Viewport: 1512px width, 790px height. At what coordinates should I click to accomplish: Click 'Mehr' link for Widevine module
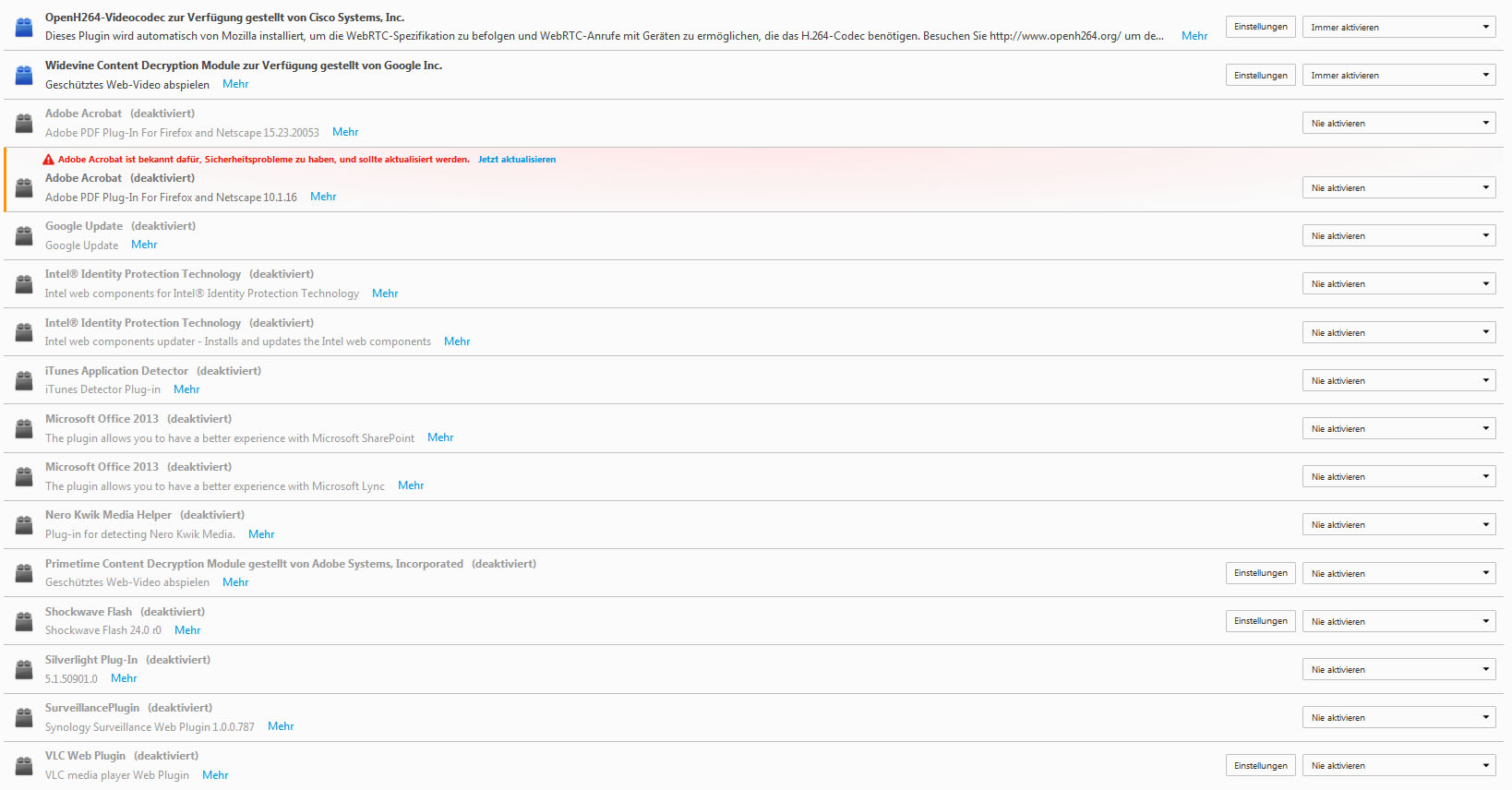point(235,84)
